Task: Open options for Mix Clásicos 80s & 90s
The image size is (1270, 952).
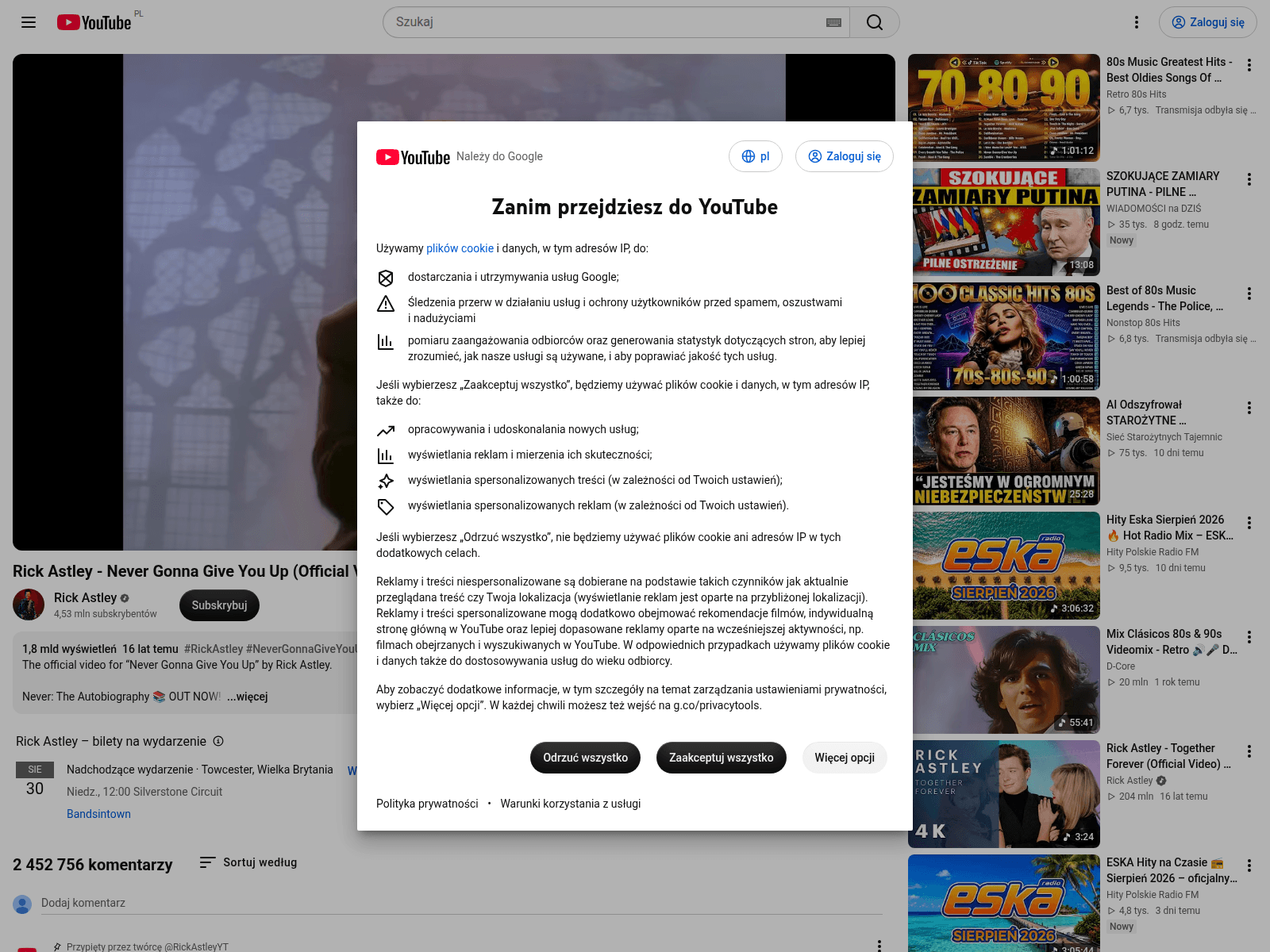Action: 1249,637
